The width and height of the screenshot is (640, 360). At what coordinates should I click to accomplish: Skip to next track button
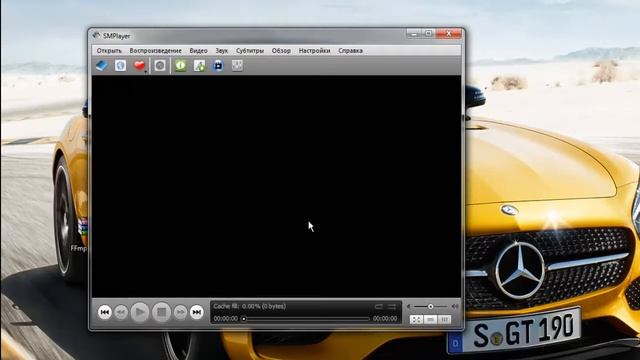[197, 312]
